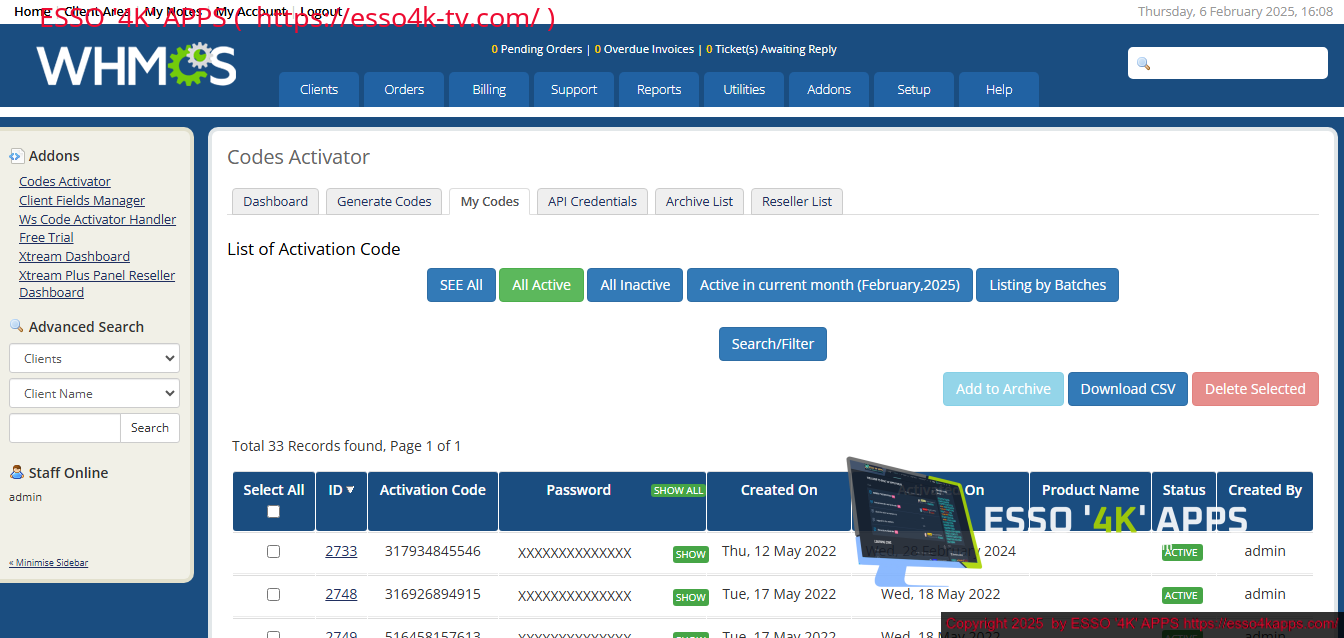This screenshot has width=1344, height=638.
Task: Click Ticket(s) Awaiting Reply counter
Action: pyautogui.click(x=771, y=49)
